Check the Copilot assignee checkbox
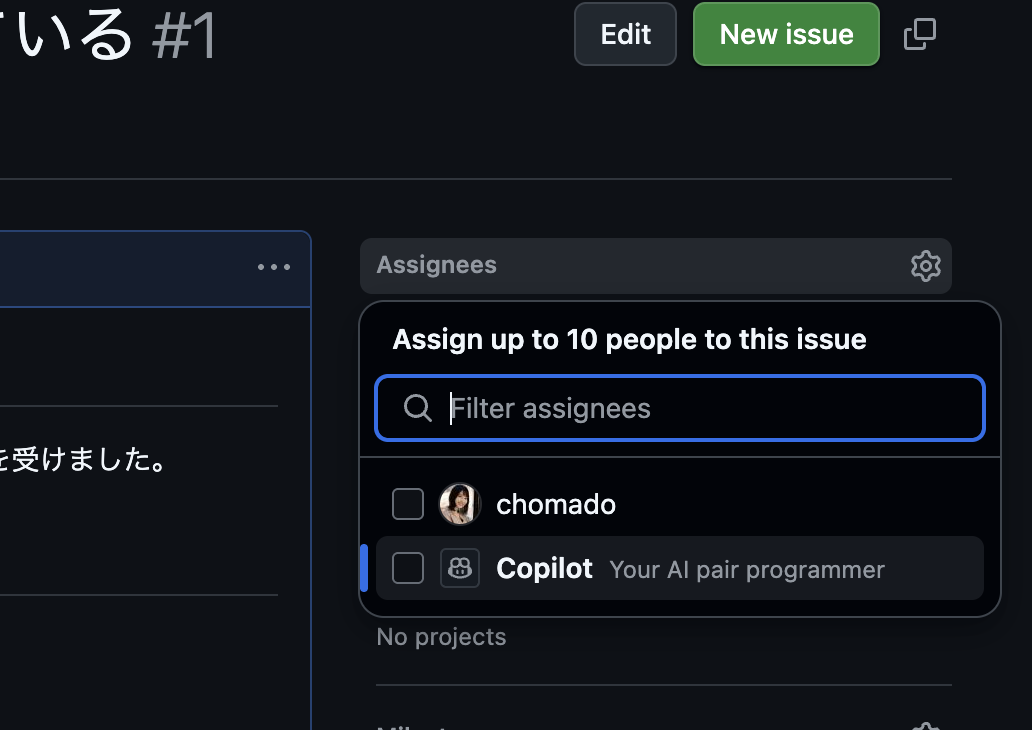This screenshot has width=1032, height=730. [407, 568]
